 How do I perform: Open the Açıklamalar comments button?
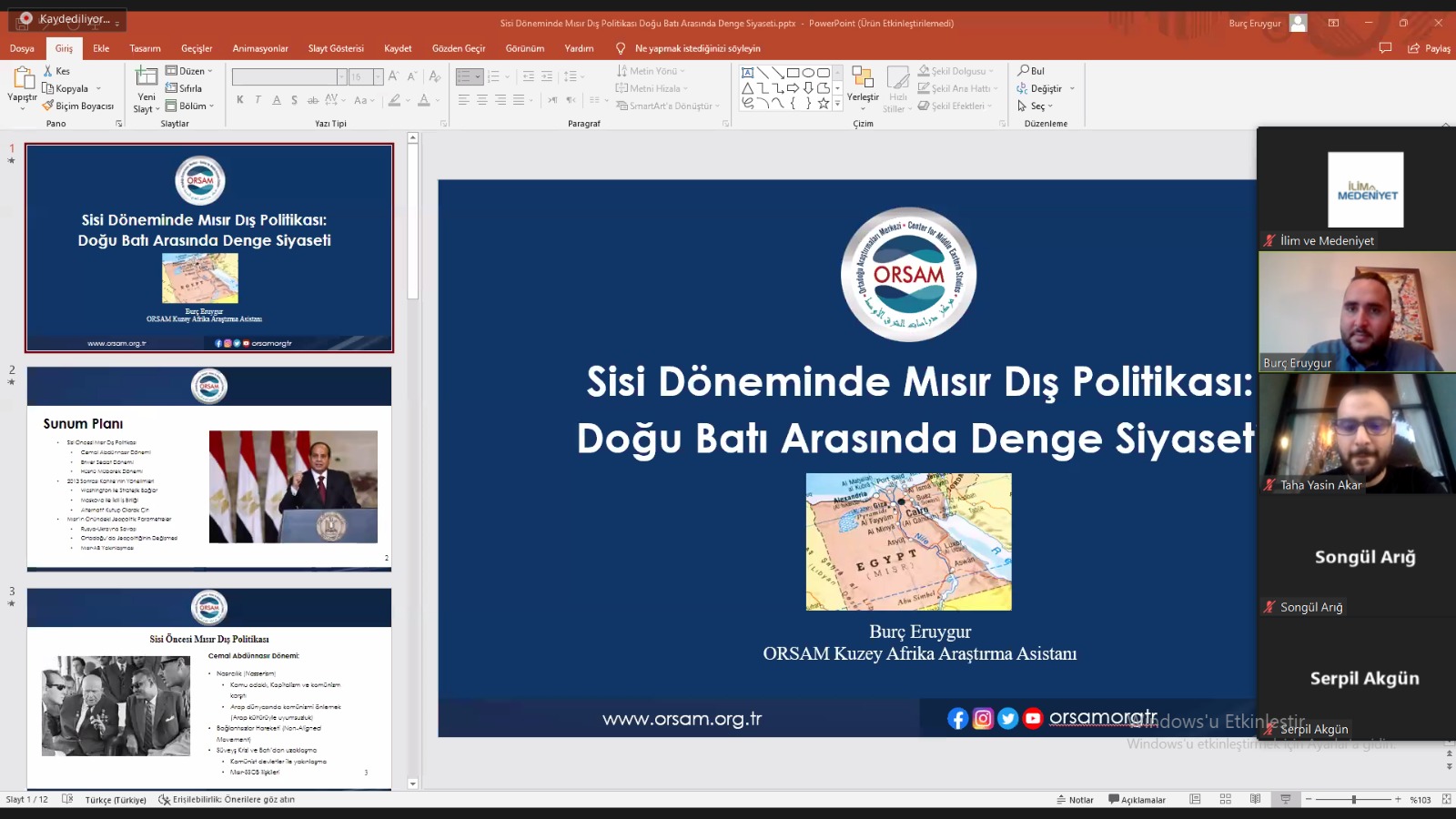[1137, 800]
